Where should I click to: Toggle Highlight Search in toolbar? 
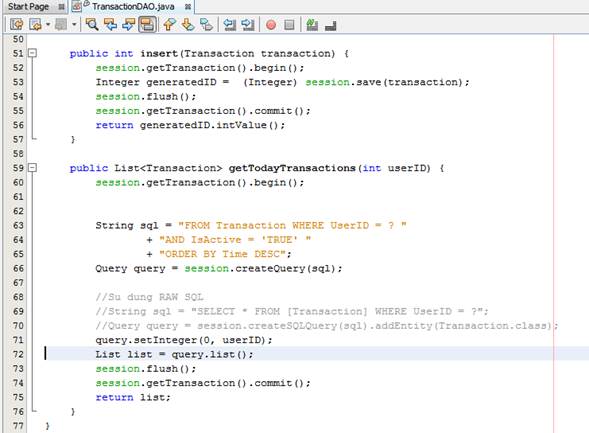(147, 25)
